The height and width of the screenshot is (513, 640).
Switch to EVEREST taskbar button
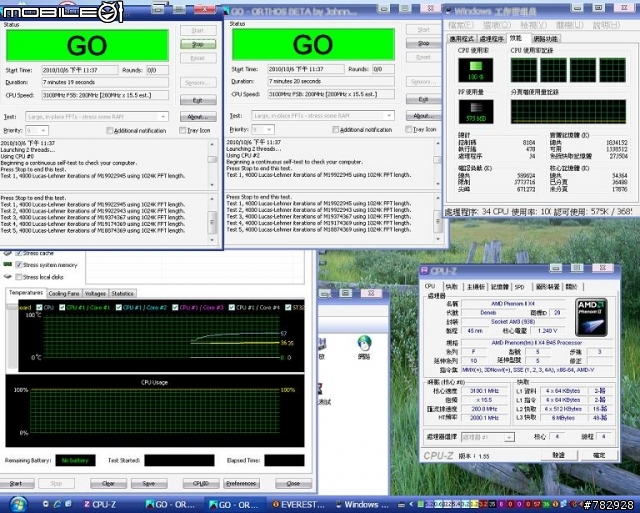coord(299,504)
